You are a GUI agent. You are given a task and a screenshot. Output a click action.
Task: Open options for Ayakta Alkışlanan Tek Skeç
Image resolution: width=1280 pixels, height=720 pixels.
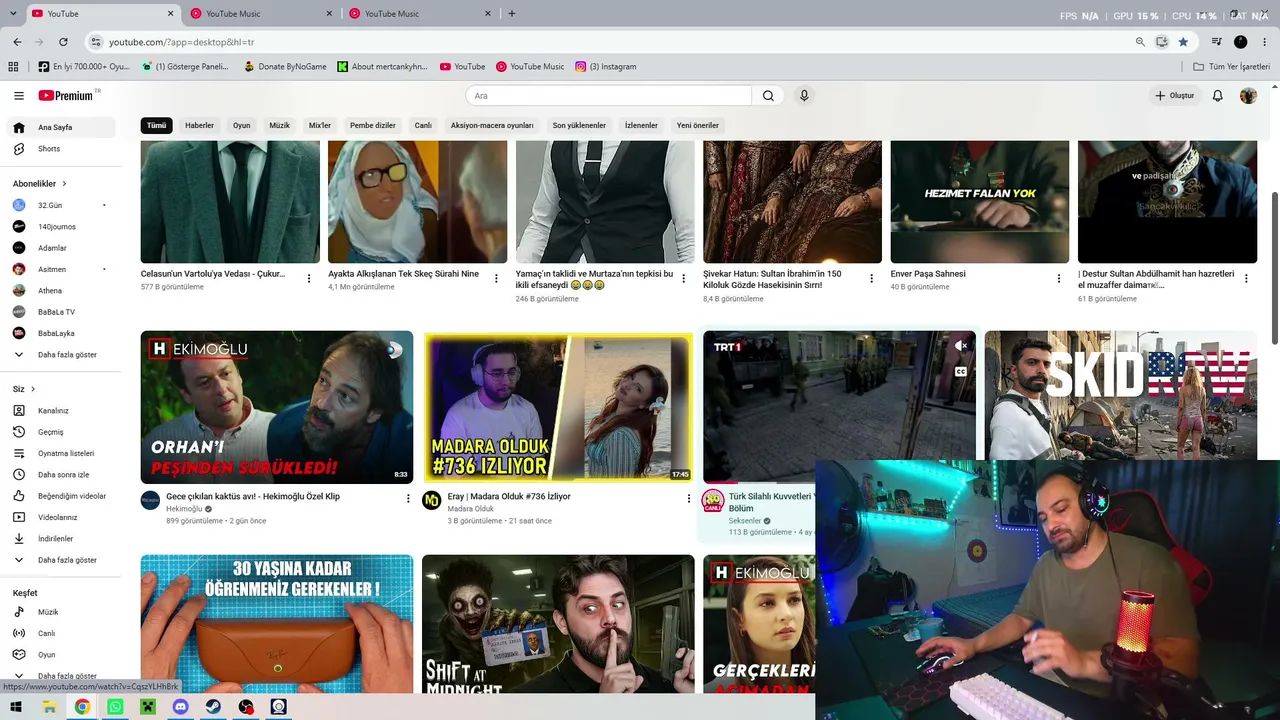pyautogui.click(x=496, y=278)
